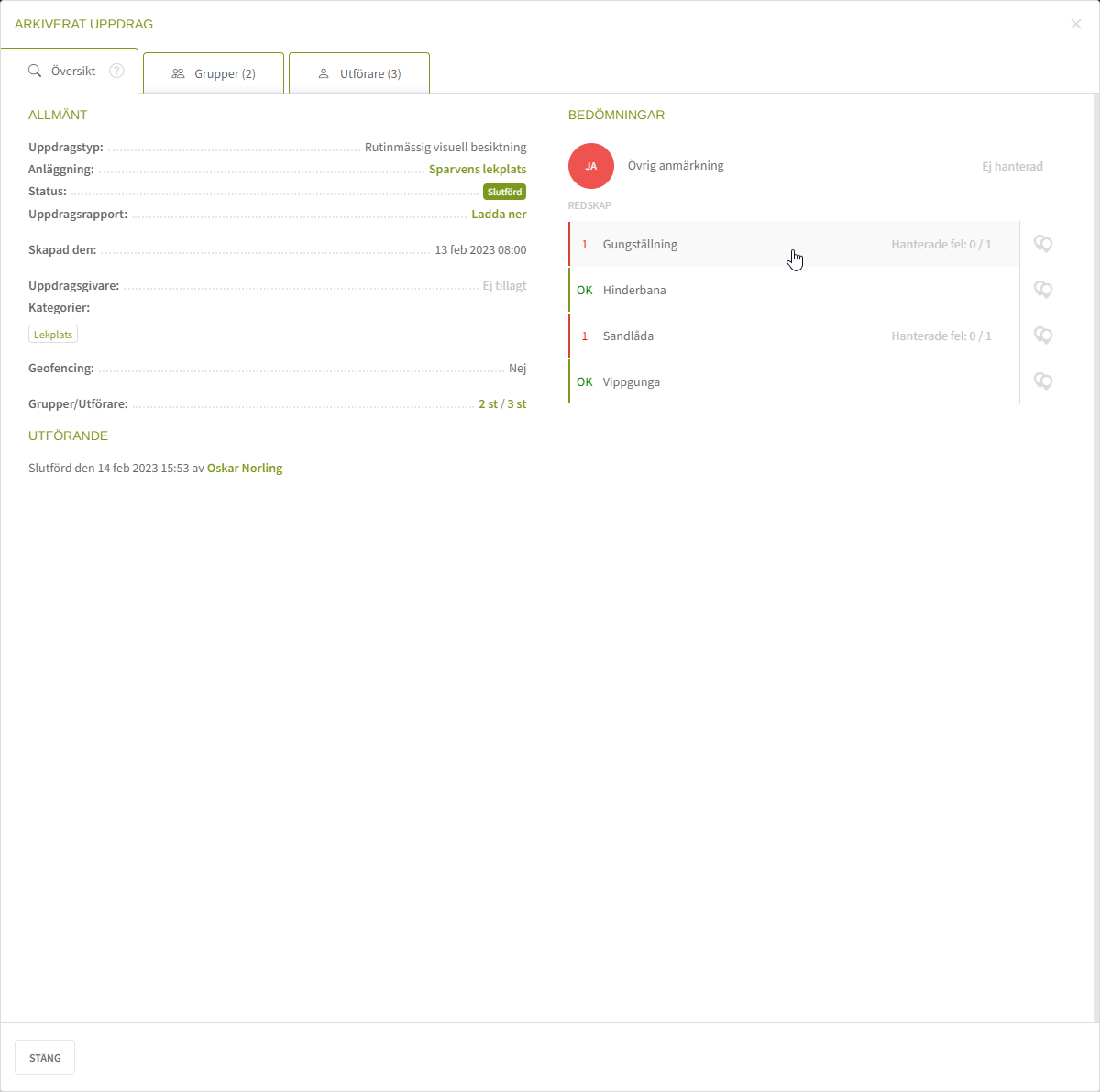Open comments icon for Sandlåda row
The height and width of the screenshot is (1092, 1100).
coord(1043,336)
